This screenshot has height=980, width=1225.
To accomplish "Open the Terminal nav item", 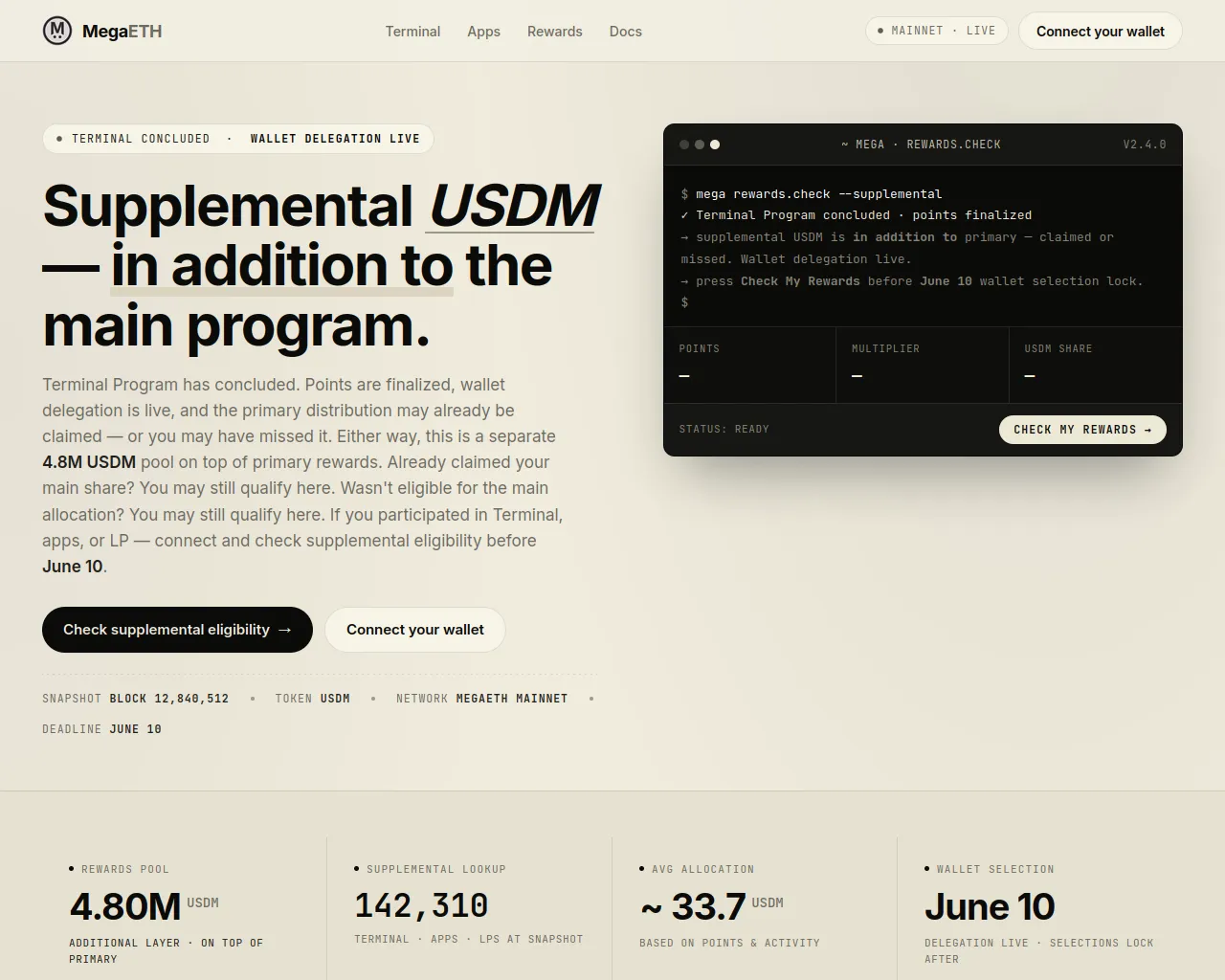I will tap(412, 32).
